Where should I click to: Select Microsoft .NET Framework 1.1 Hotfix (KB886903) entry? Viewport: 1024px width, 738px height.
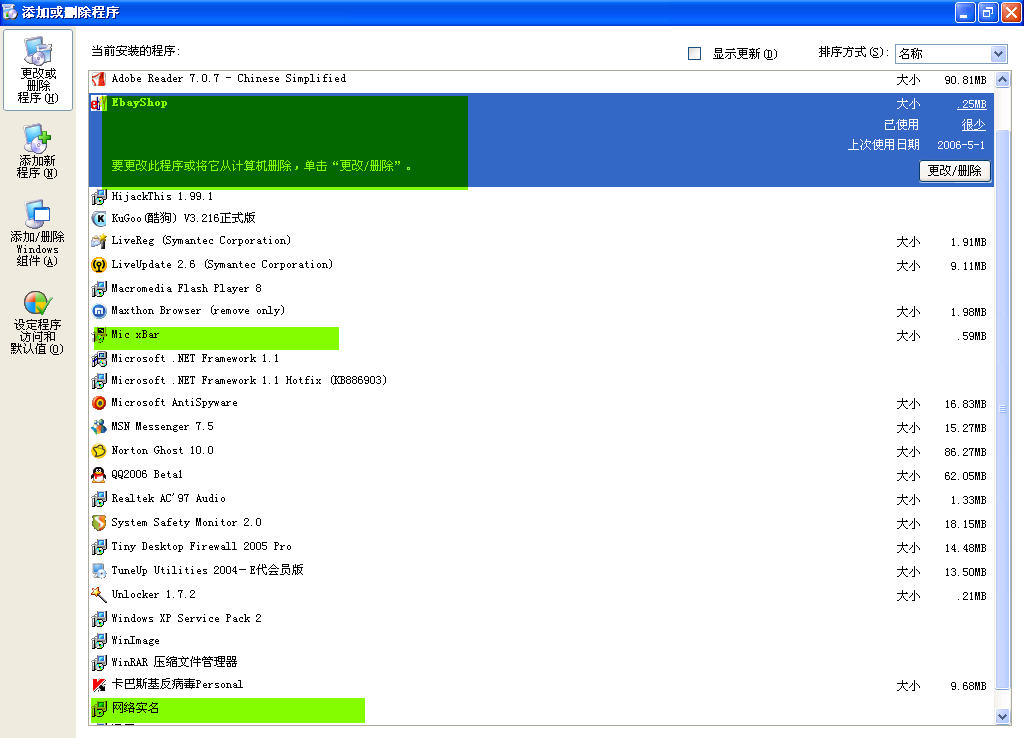(x=542, y=381)
